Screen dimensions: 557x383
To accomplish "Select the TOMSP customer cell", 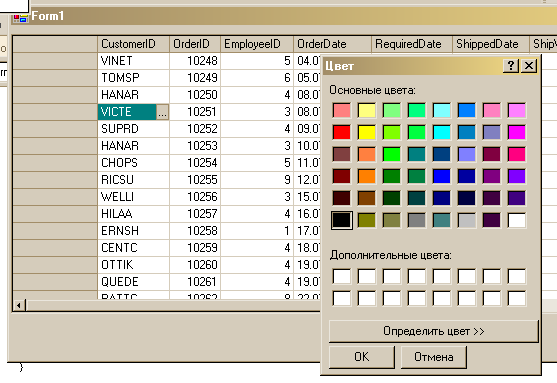I will click(x=133, y=78).
